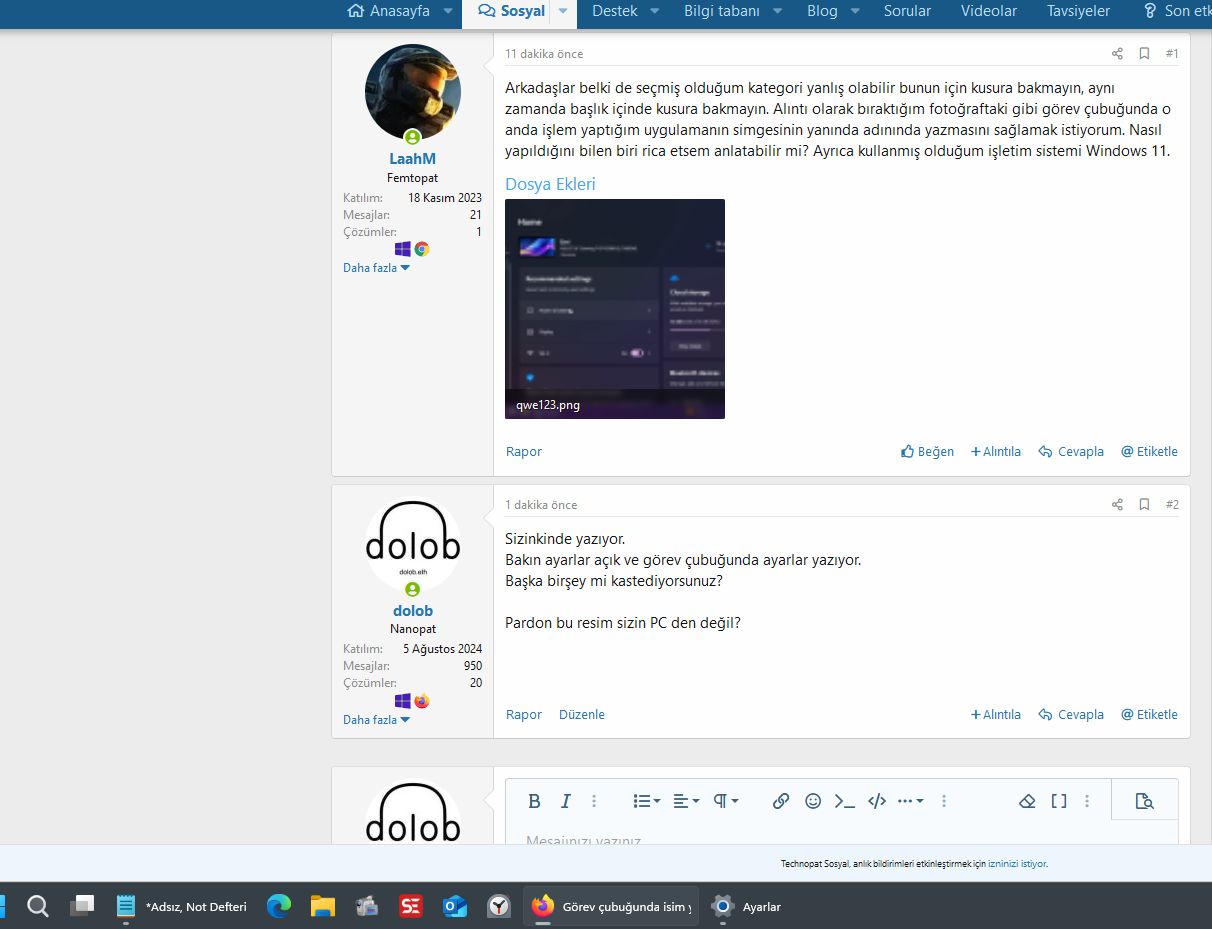The height and width of the screenshot is (929, 1212).
Task: Open Task View on the taskbar
Action: click(x=82, y=906)
